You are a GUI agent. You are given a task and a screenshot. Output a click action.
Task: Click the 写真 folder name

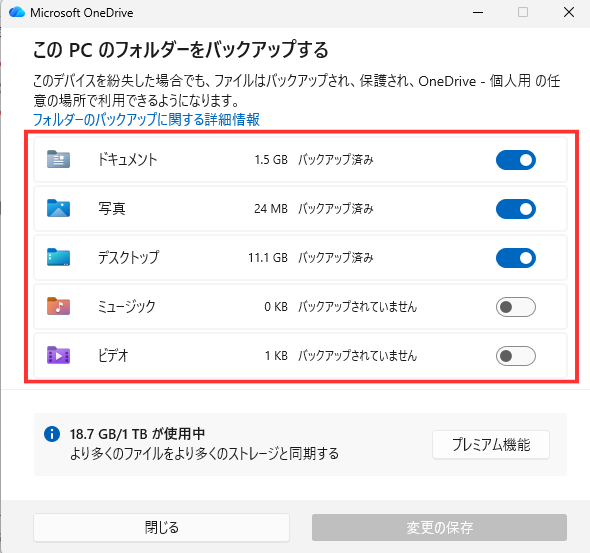pyautogui.click(x=112, y=208)
